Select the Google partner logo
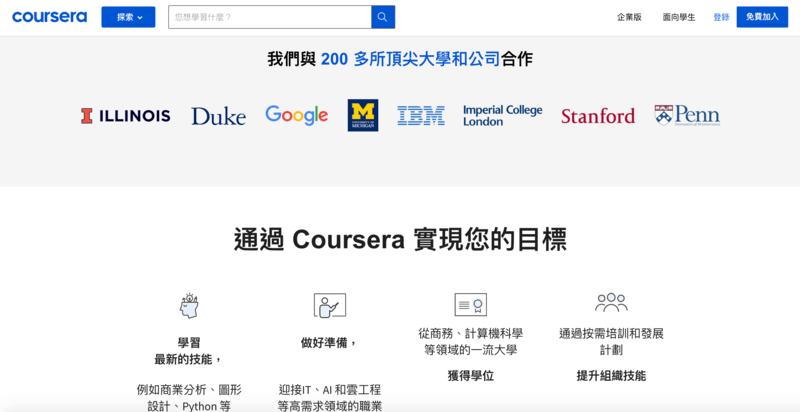This screenshot has width=800, height=412. (x=296, y=115)
